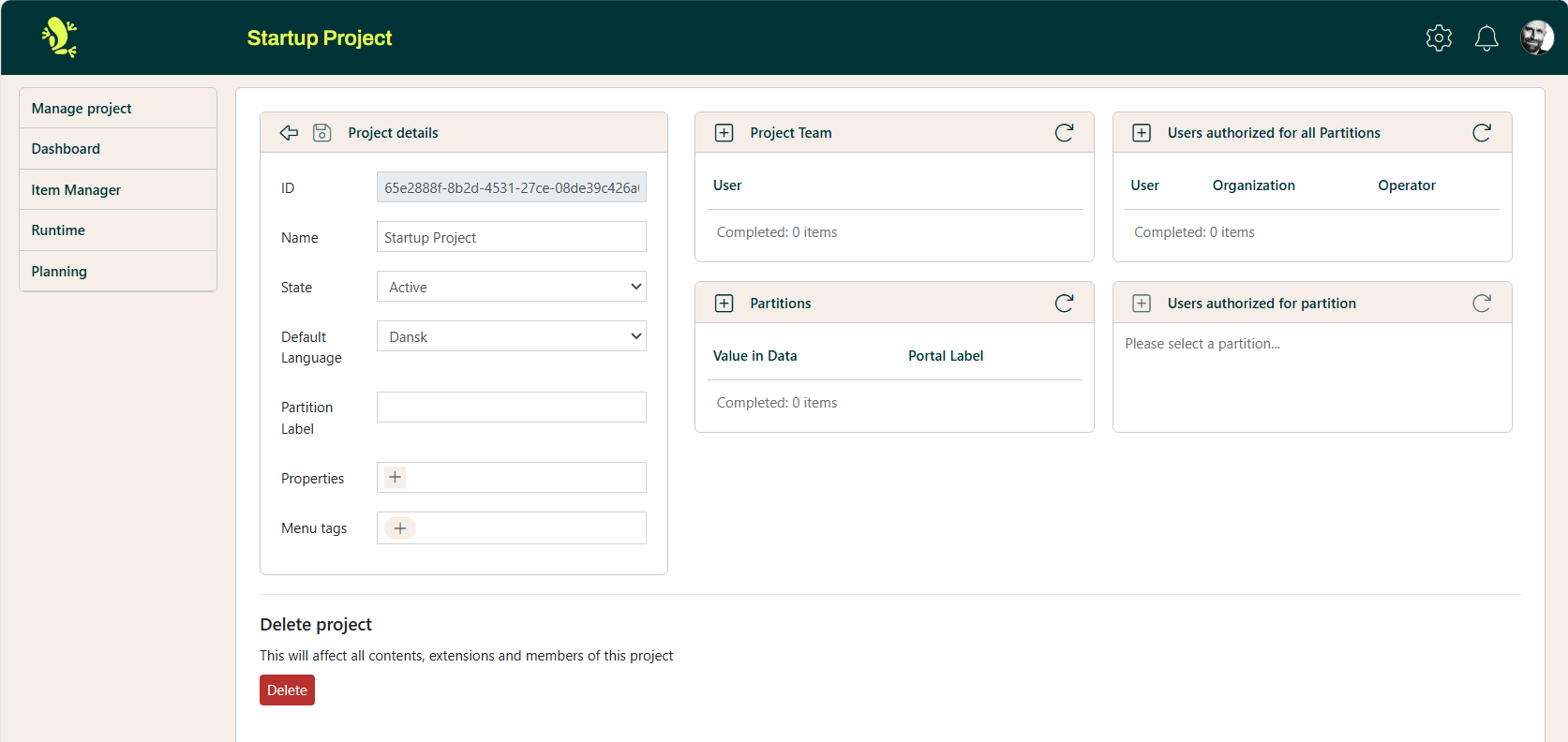Open the user profile avatar
Image resolution: width=1568 pixels, height=742 pixels.
(1536, 37)
